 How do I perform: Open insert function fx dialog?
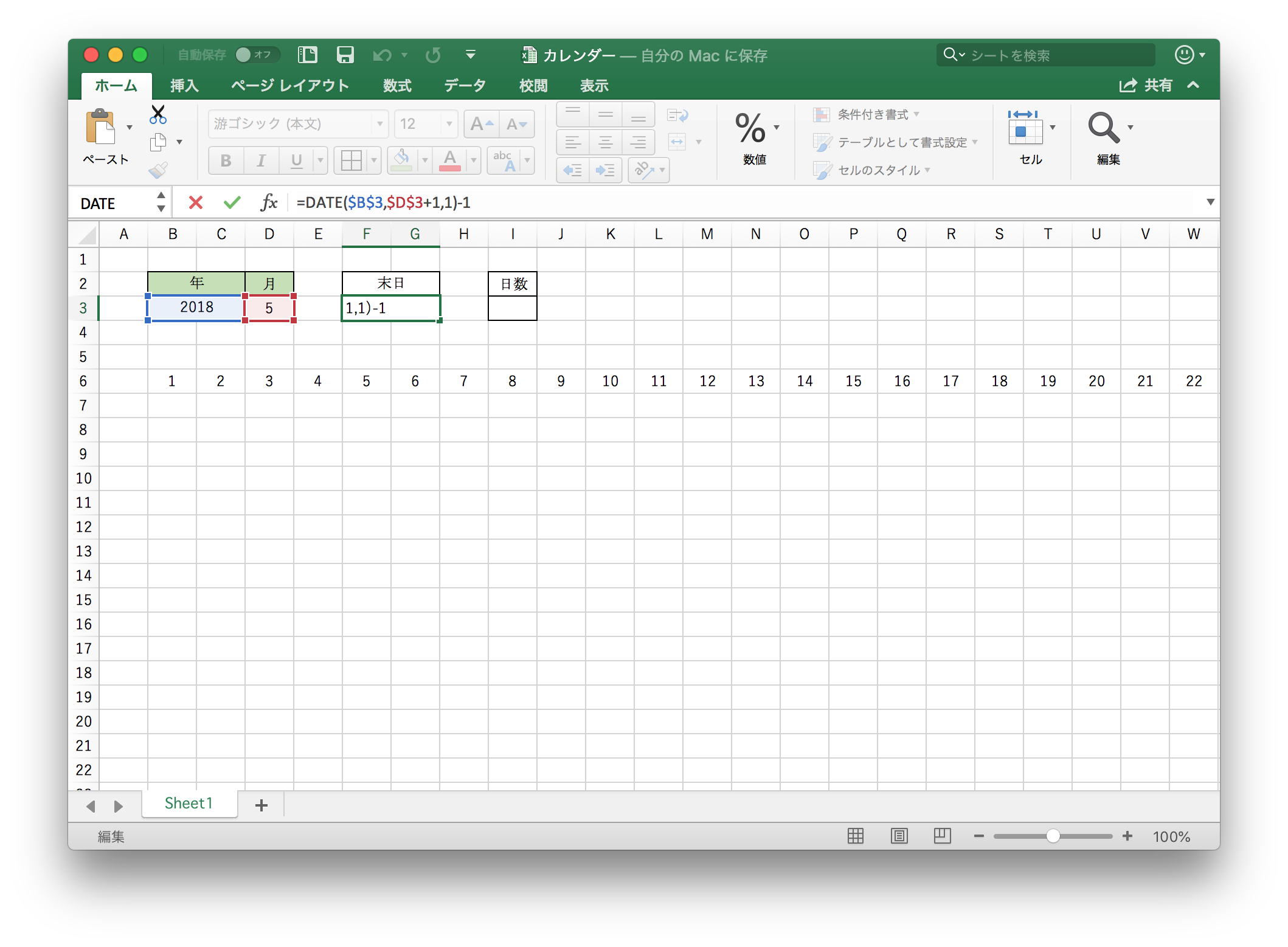point(269,202)
